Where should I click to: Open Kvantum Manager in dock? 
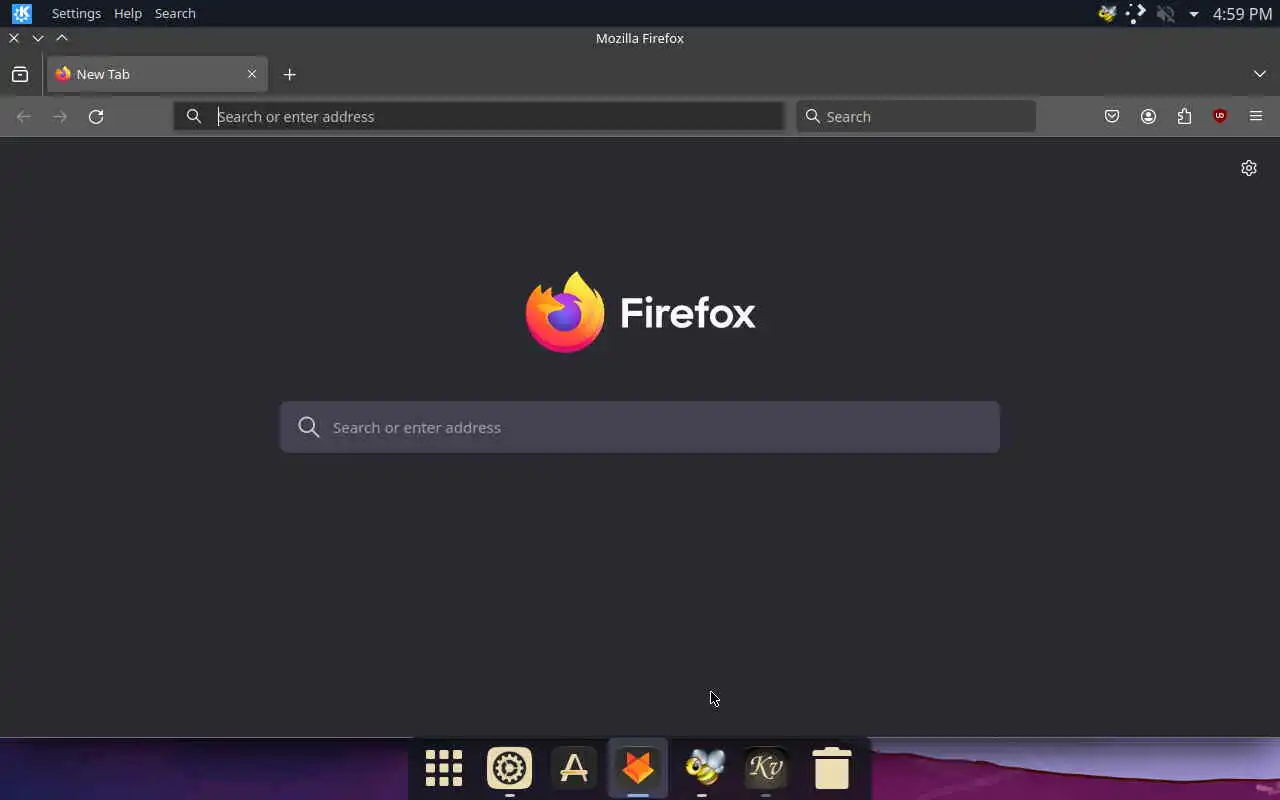pos(766,768)
